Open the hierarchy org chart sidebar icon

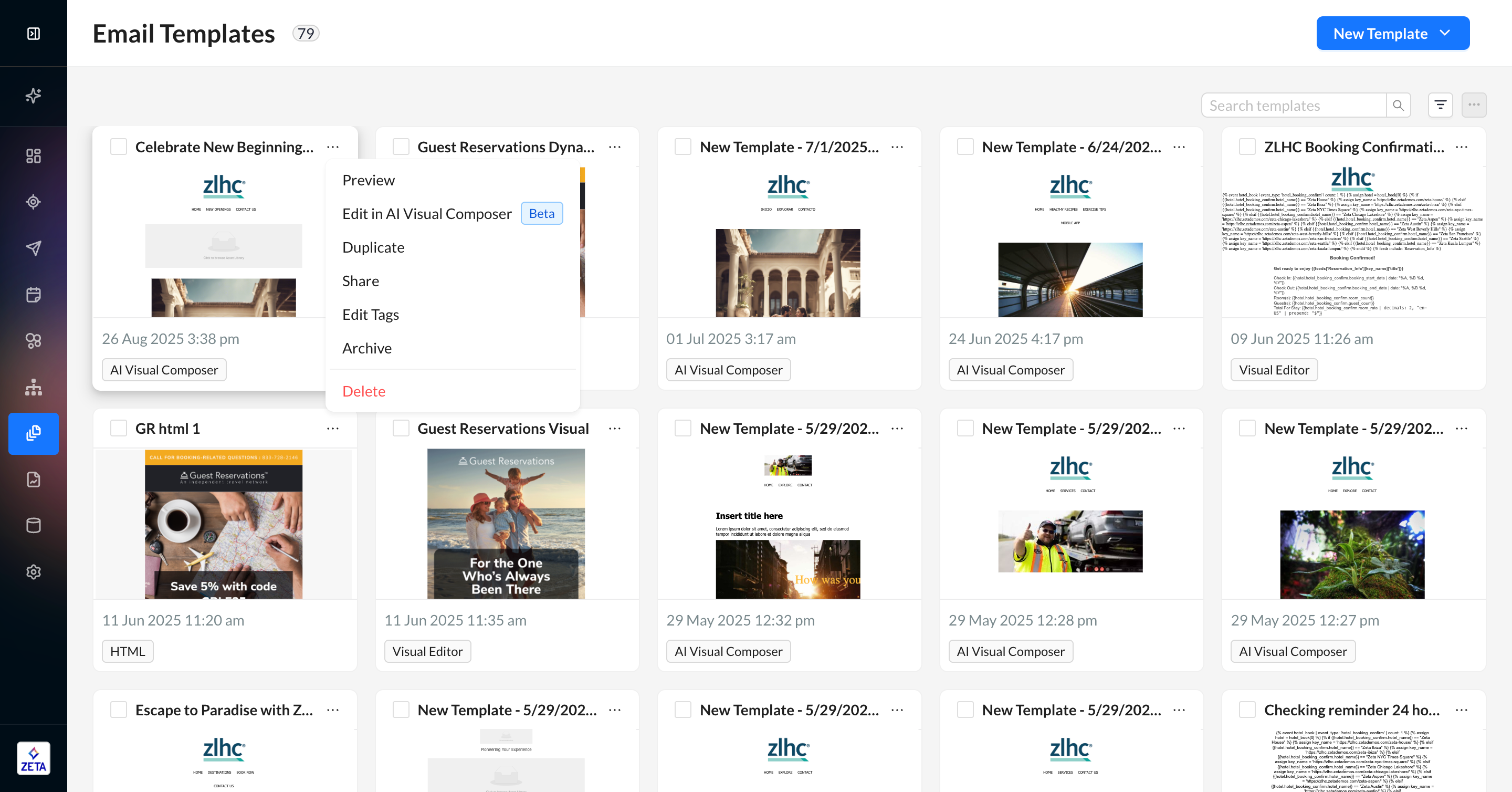pos(34,387)
